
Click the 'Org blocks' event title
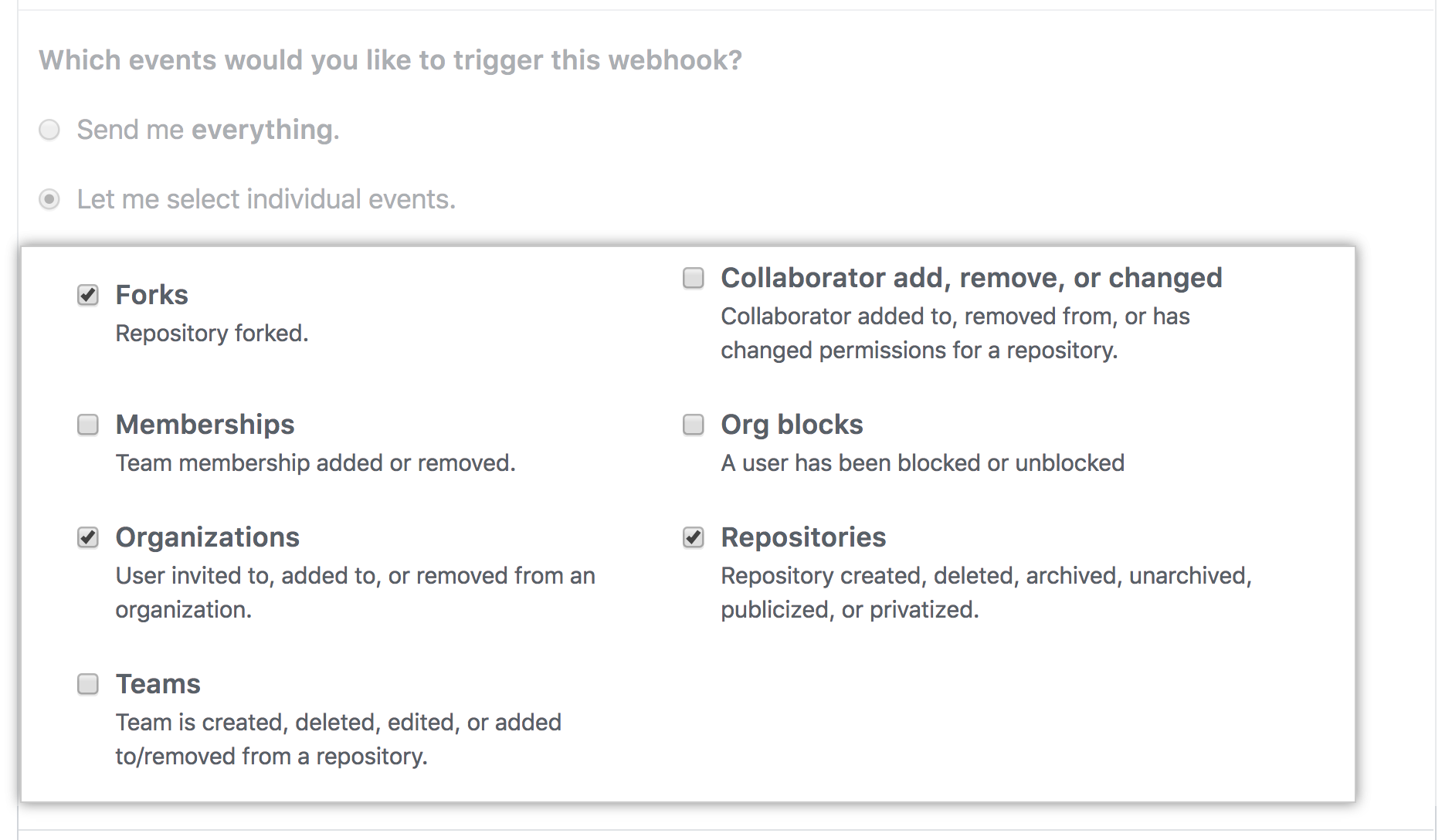(x=792, y=425)
